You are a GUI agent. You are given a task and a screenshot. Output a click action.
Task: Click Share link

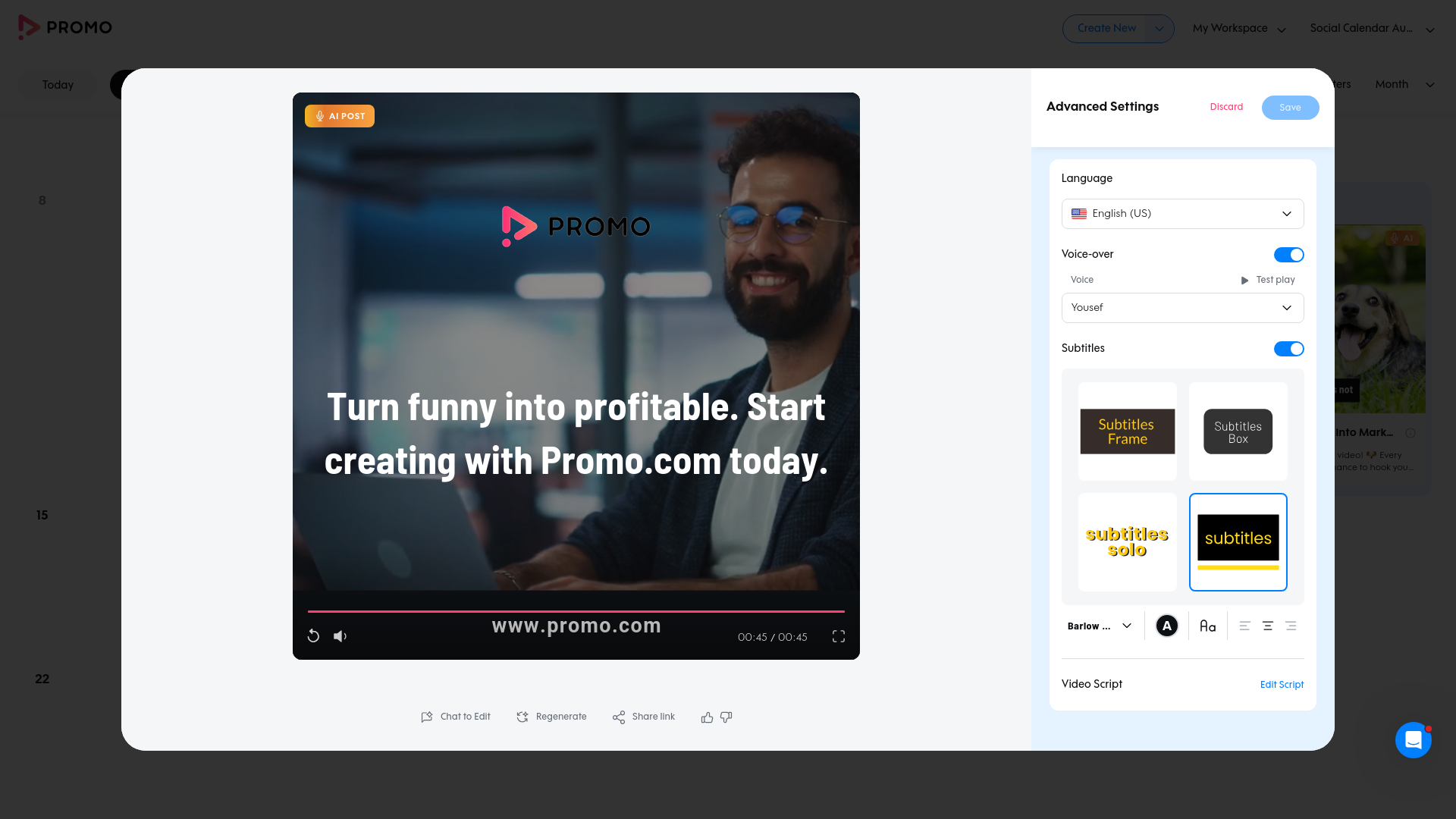pyautogui.click(x=644, y=717)
